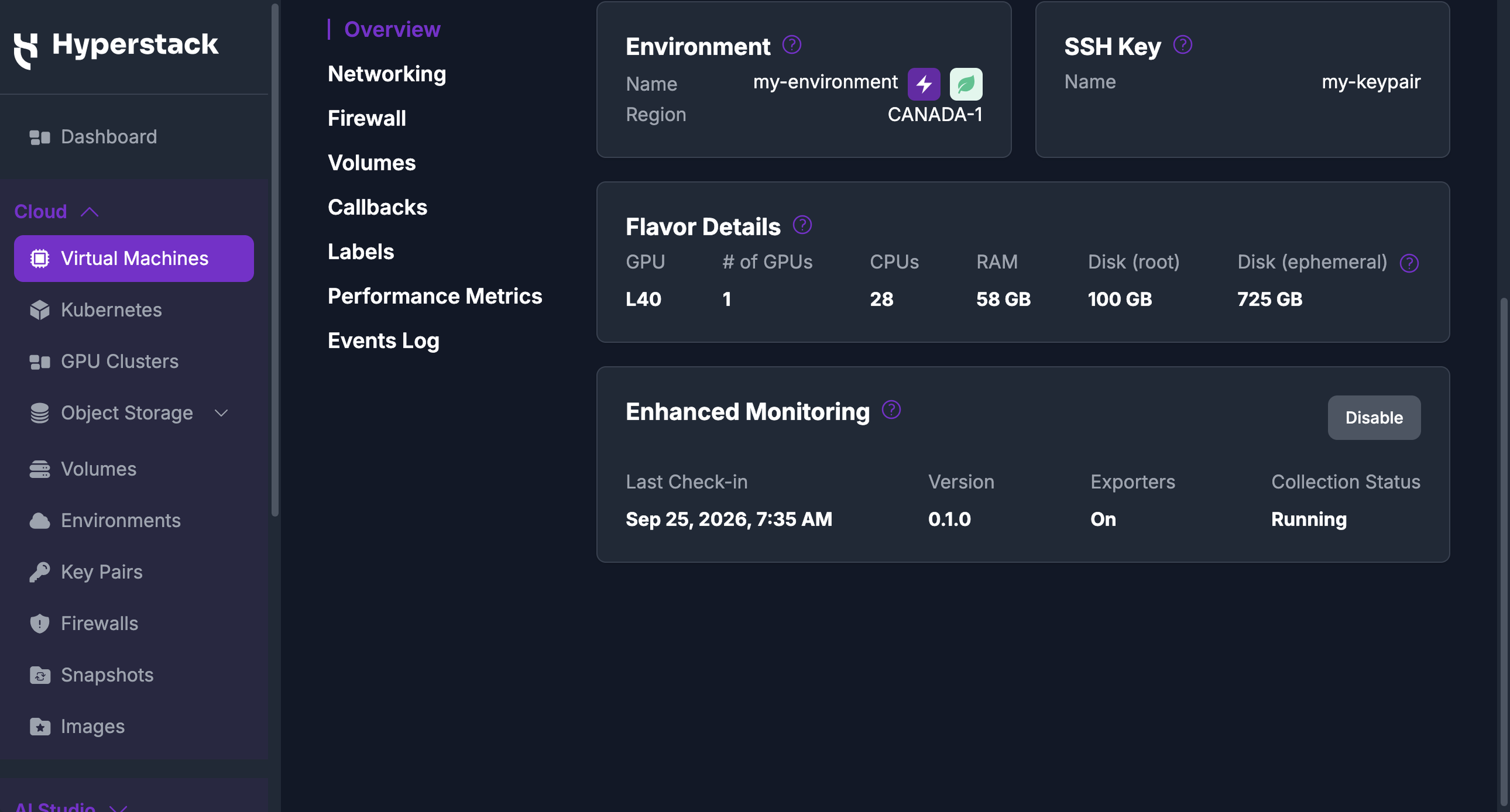Collapse the Cloud section chevron

tap(89, 212)
